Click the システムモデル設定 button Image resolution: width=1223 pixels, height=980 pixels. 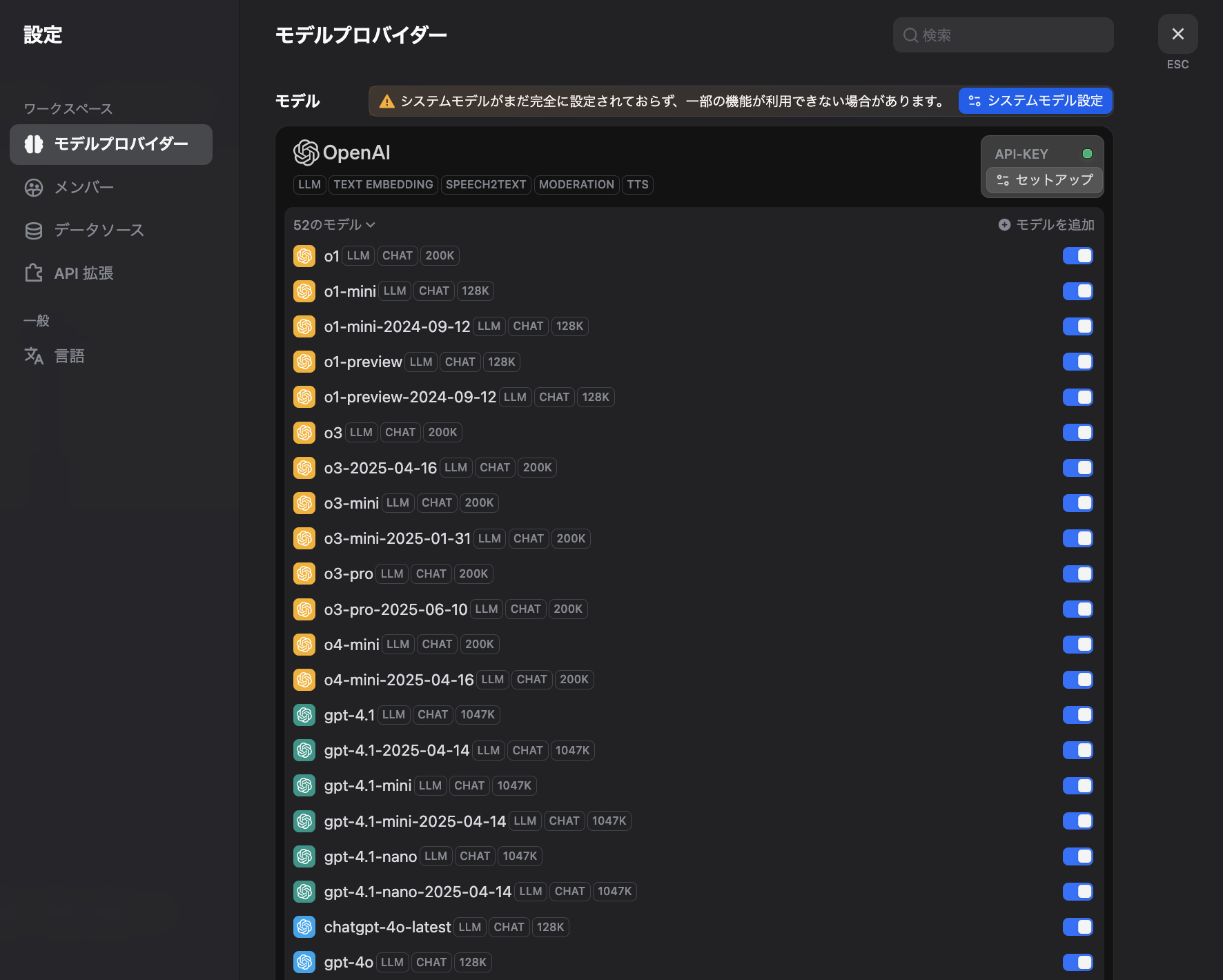(x=1035, y=101)
